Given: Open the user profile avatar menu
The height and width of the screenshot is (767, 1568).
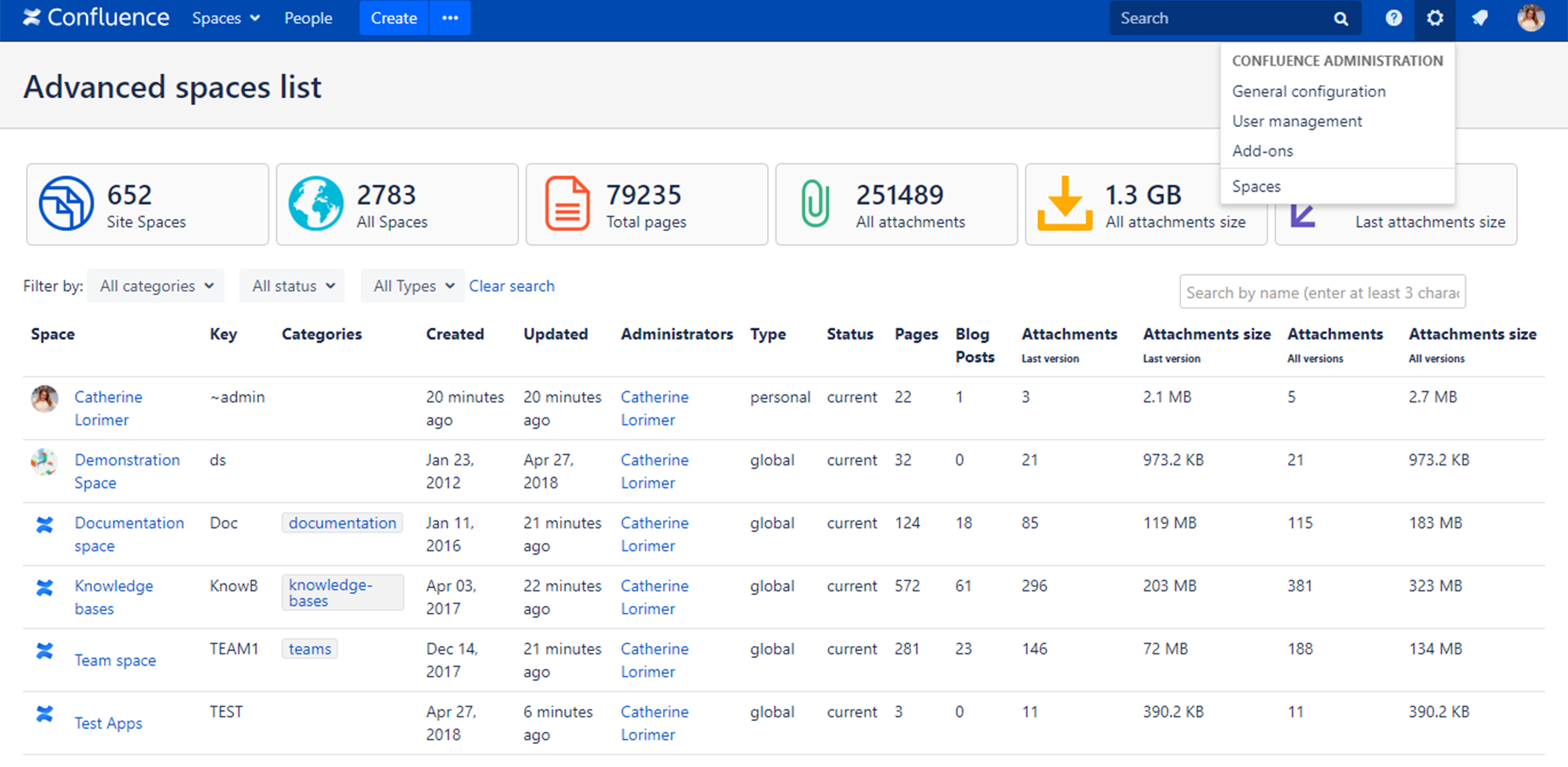Looking at the screenshot, I should pyautogui.click(x=1531, y=18).
